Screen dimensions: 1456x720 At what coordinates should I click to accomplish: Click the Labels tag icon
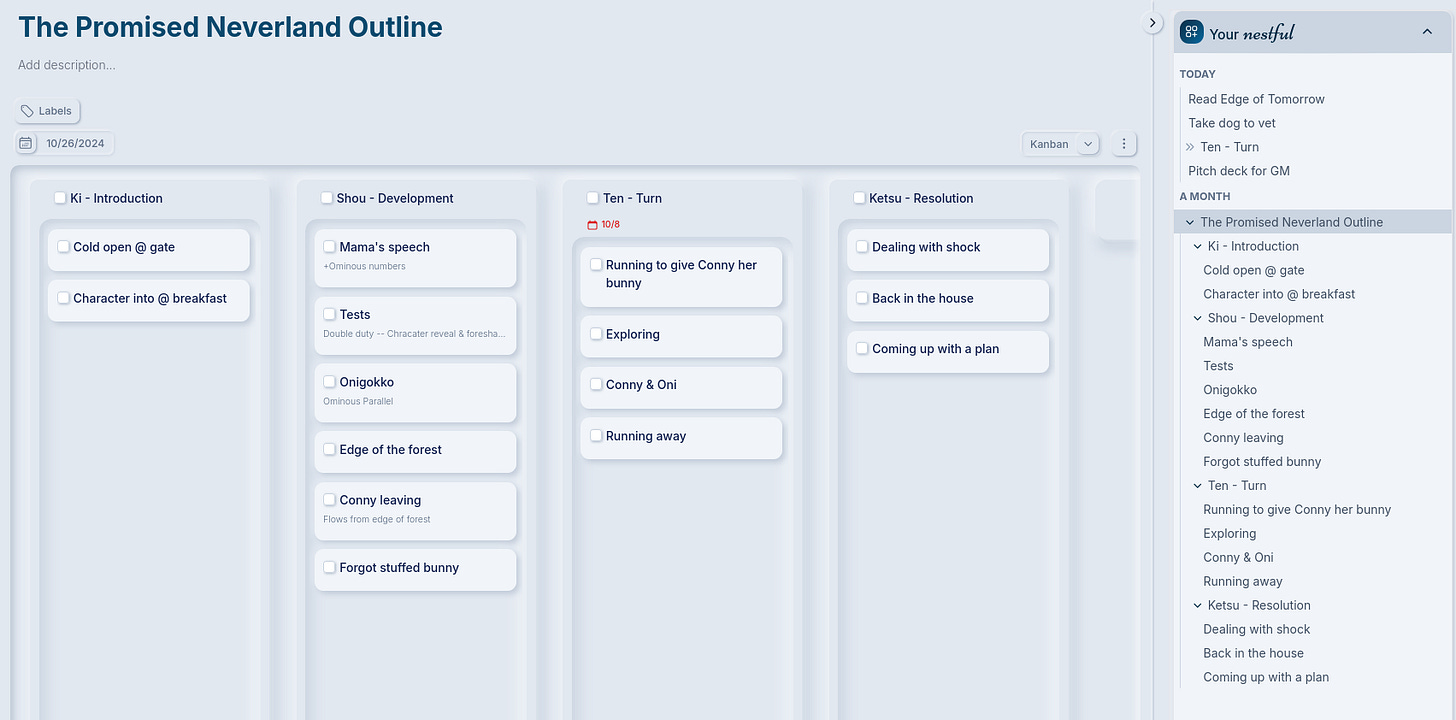(27, 111)
